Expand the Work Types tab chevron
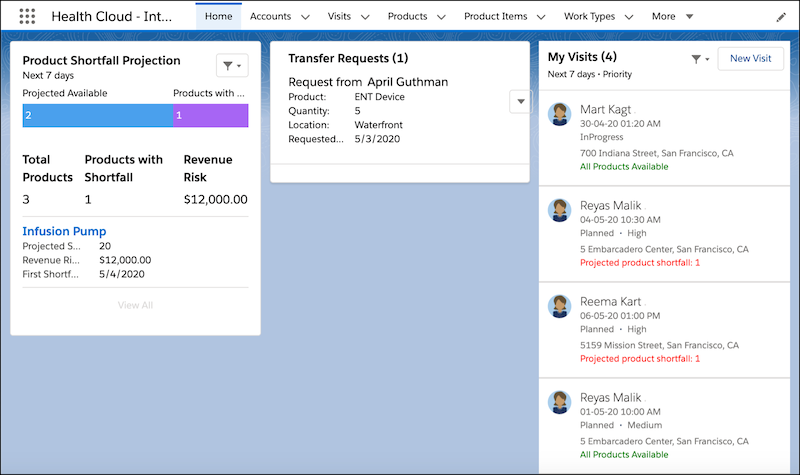The width and height of the screenshot is (800, 475). 629,17
